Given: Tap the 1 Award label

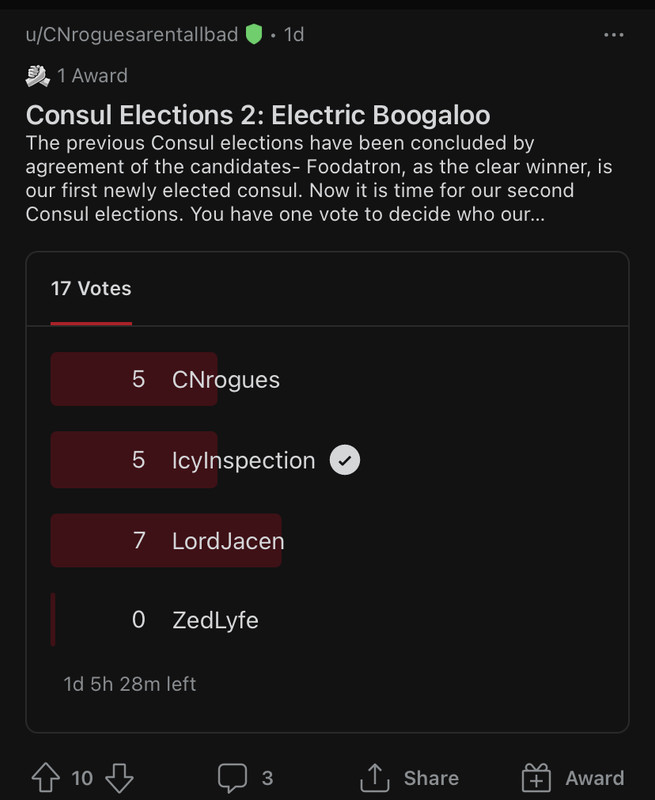Looking at the screenshot, I should click(92, 76).
